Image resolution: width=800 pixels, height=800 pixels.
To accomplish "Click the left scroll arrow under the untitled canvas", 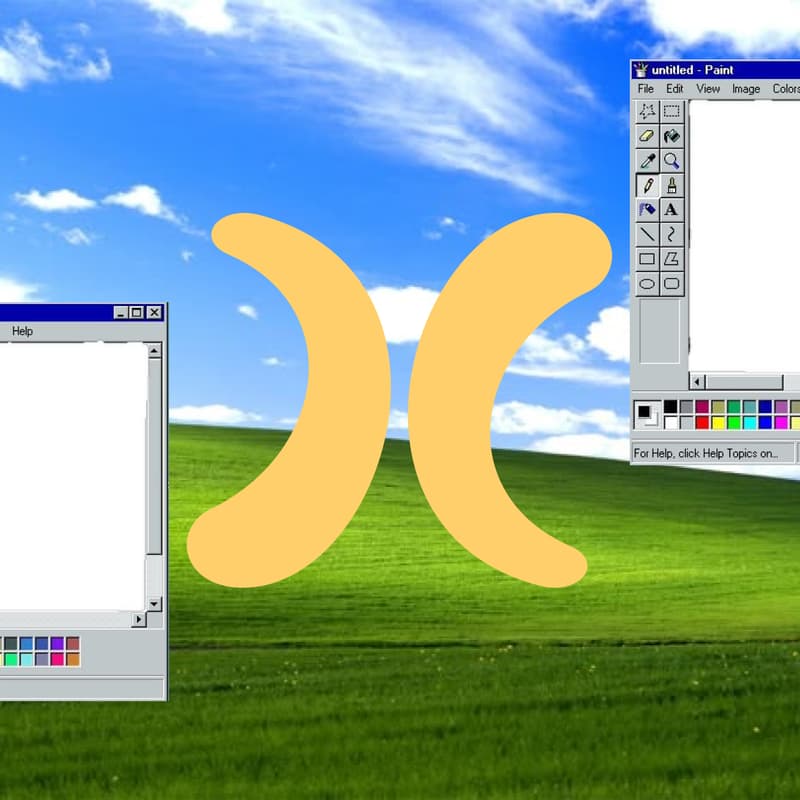I will click(x=697, y=381).
